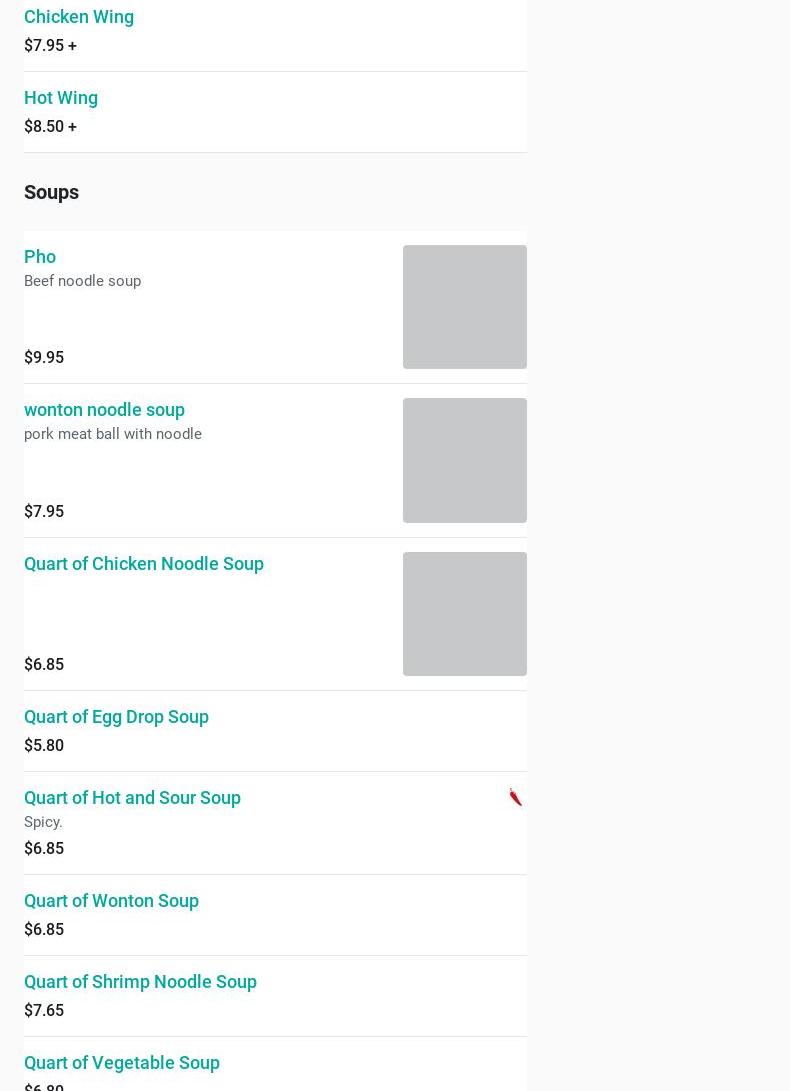This screenshot has width=790, height=1091.
Task: Click the $7.95 + Chicken Wing price
Action: tap(50, 46)
